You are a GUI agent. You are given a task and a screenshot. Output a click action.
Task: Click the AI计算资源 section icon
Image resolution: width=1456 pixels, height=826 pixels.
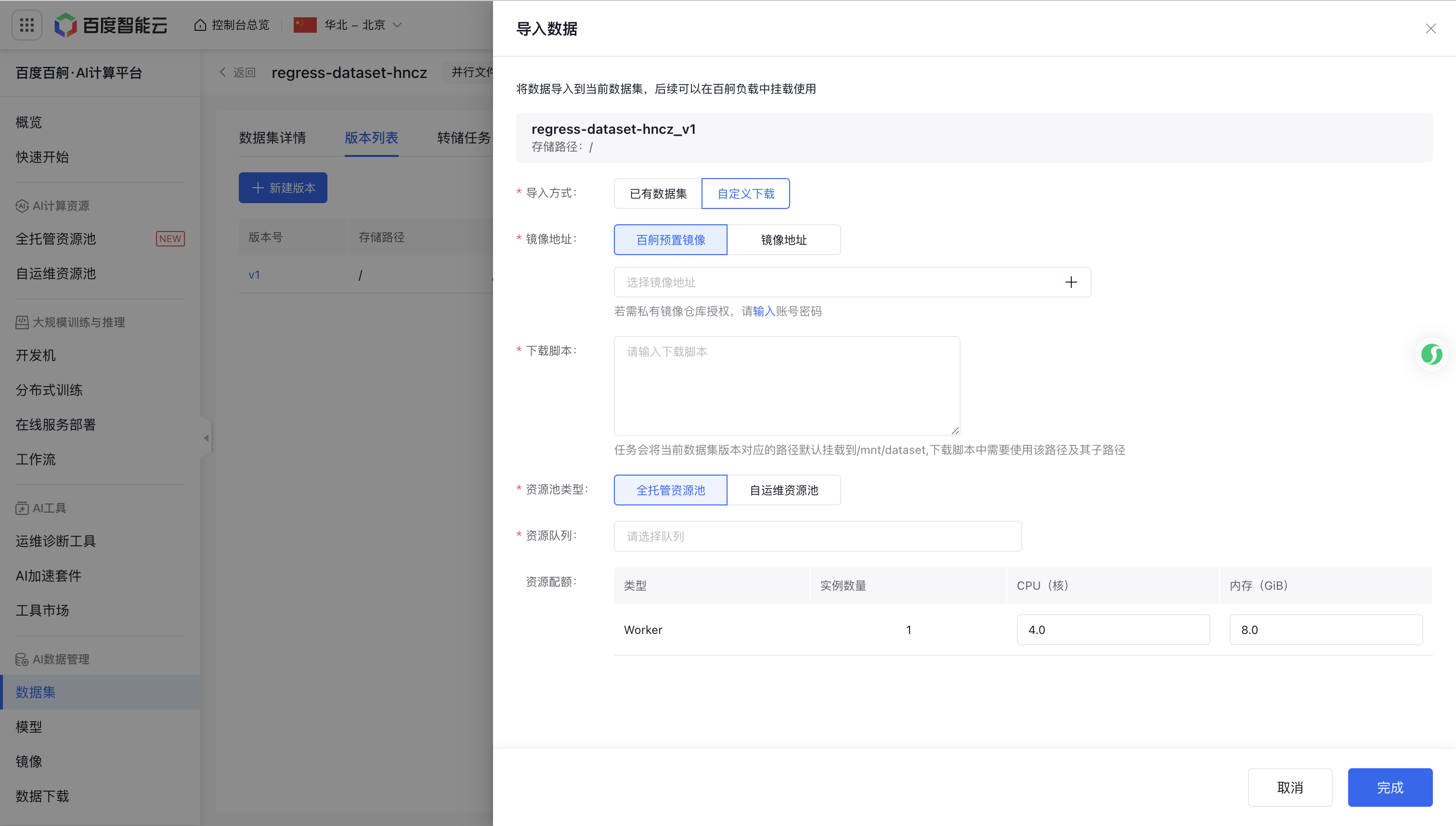(22, 206)
